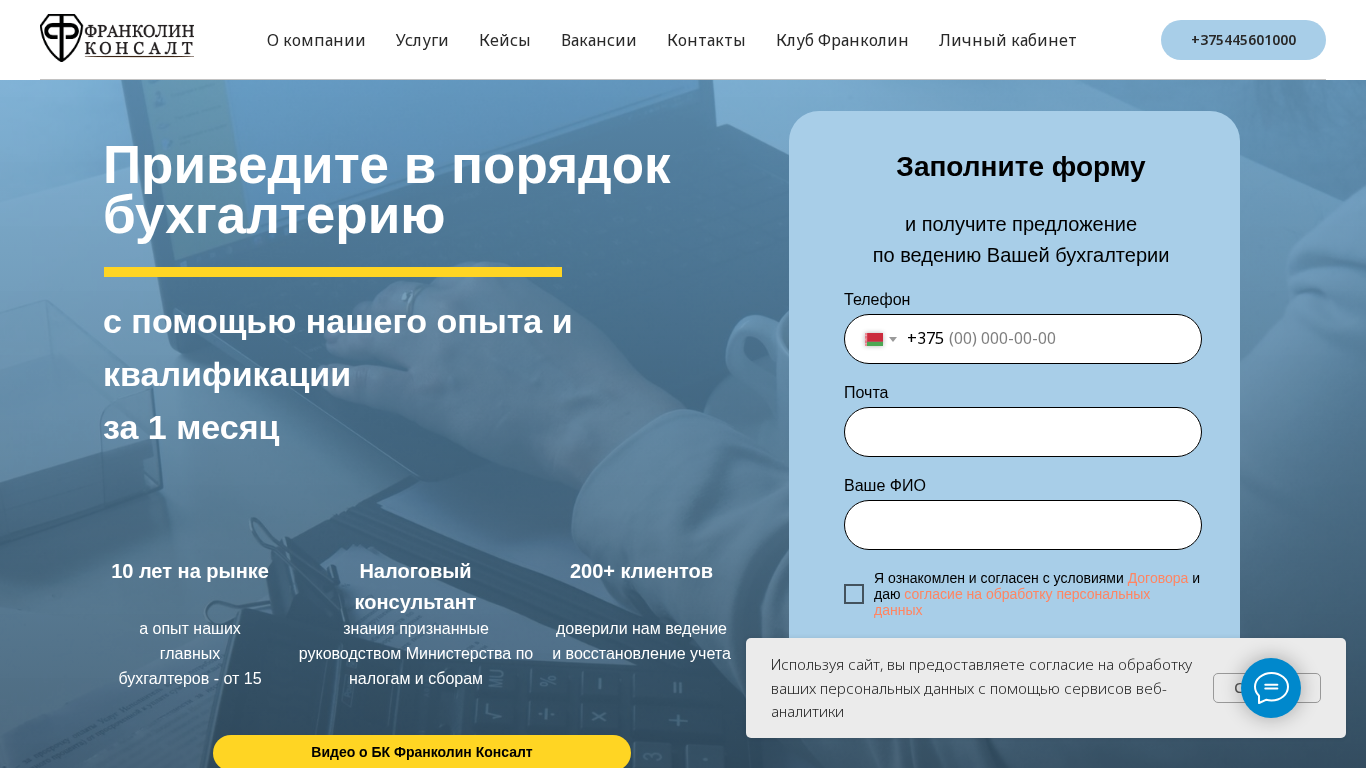Open Личный кабинет in the menu

[1008, 40]
